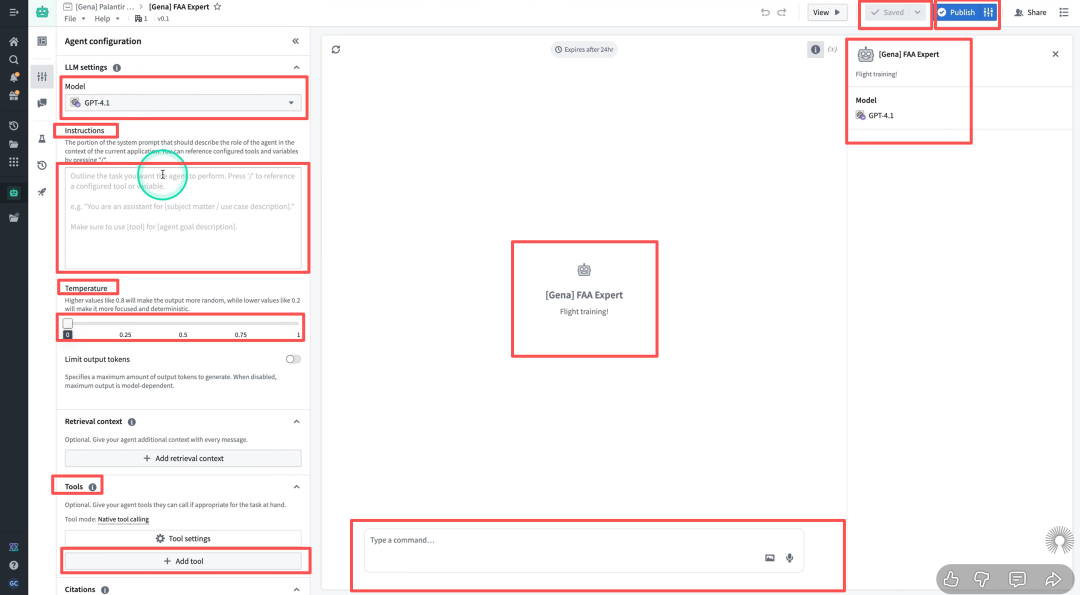Click the share arrow at bottom right
The width and height of the screenshot is (1080, 595).
click(1053, 579)
